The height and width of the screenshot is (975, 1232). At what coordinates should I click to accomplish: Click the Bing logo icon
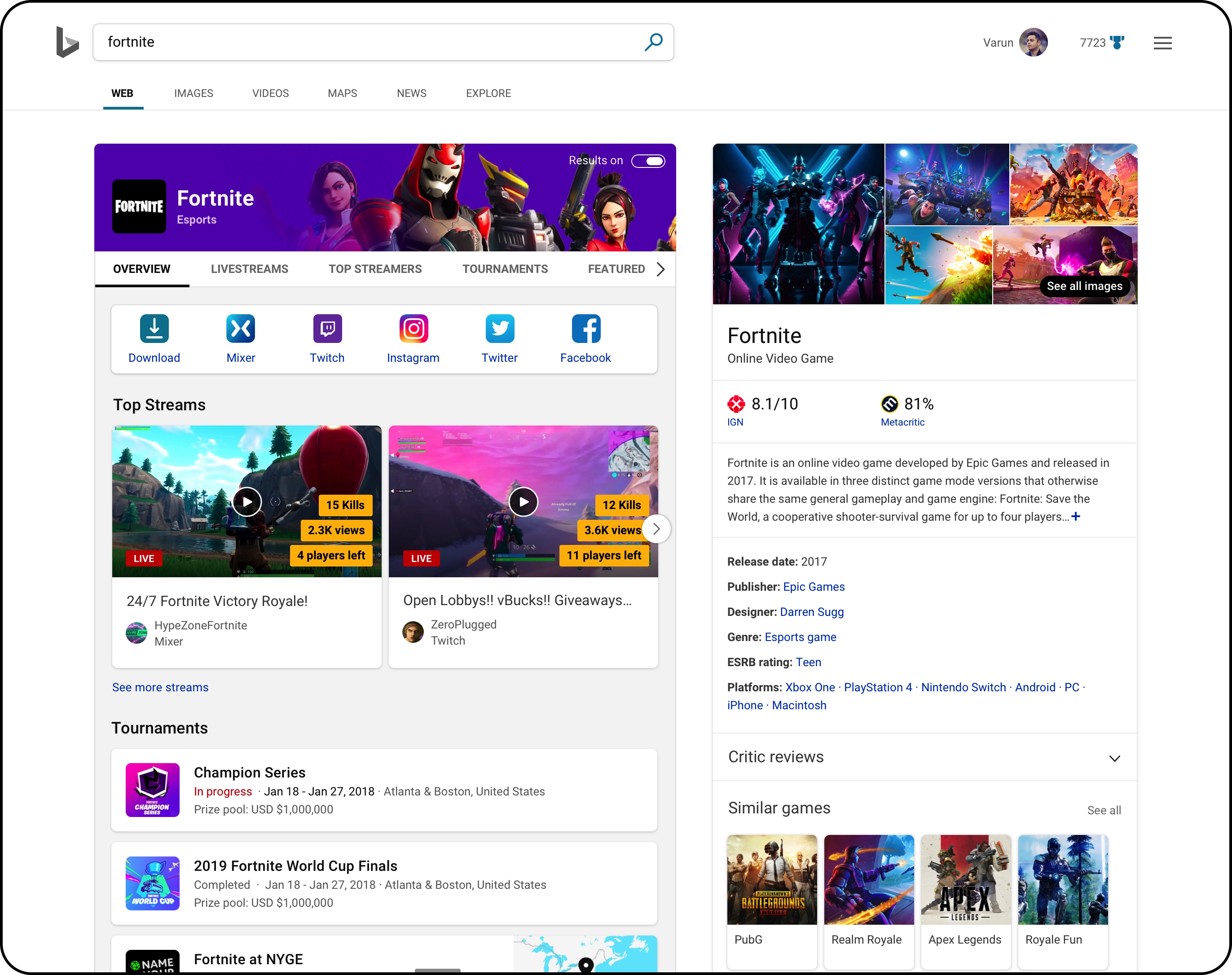[67, 42]
